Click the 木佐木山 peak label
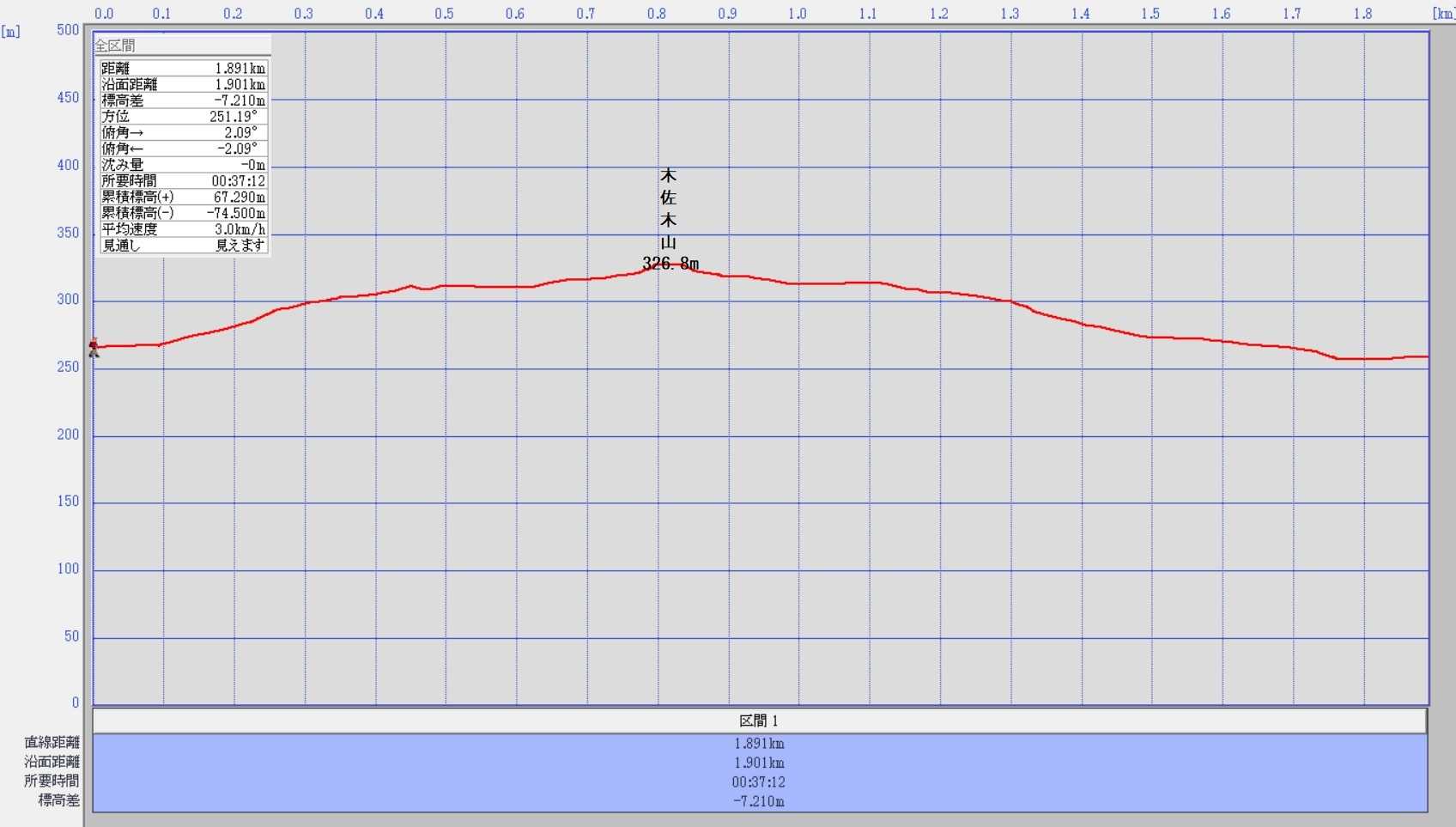 tap(668, 209)
